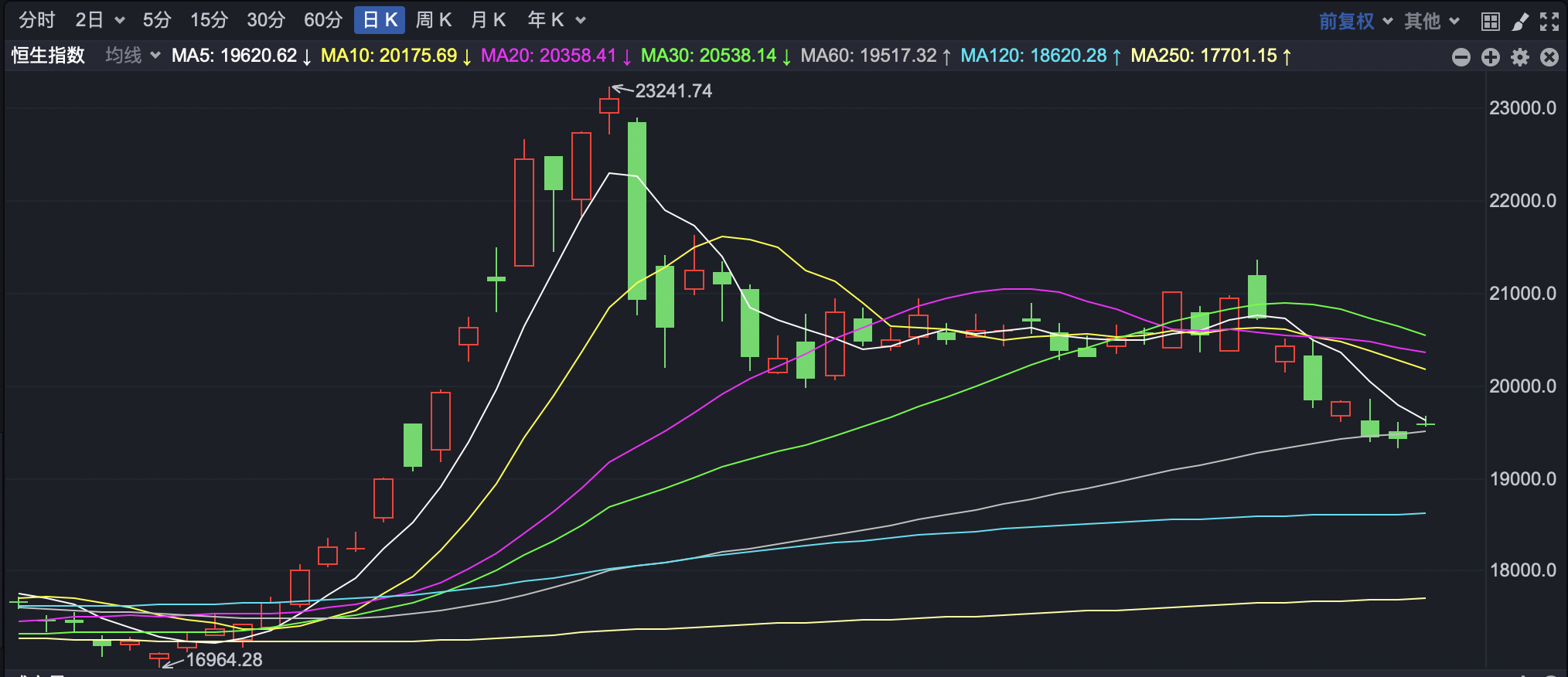
Task: Switch to 年K yearly candlesticks
Action: pyautogui.click(x=546, y=20)
